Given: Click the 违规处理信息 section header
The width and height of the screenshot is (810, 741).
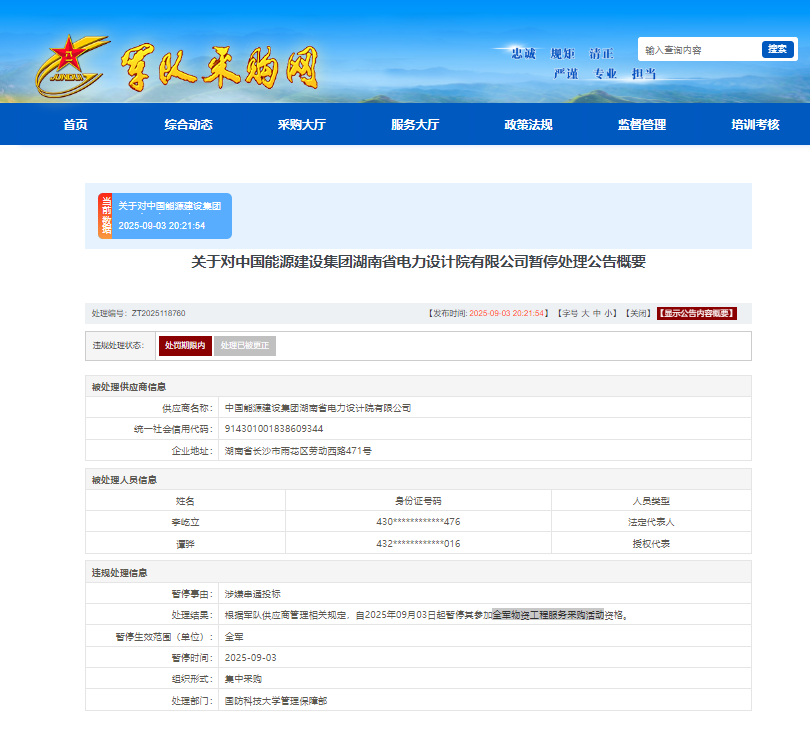Looking at the screenshot, I should tap(119, 573).
